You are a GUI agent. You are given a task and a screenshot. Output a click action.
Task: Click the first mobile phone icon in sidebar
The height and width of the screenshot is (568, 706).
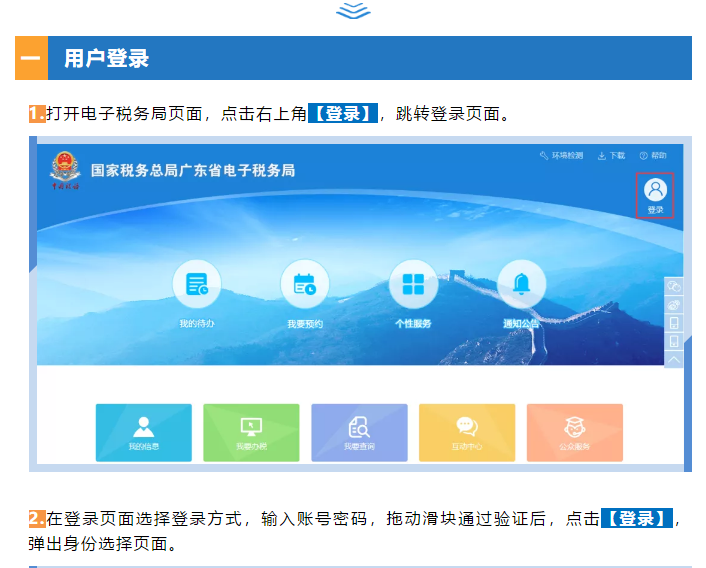(x=674, y=323)
